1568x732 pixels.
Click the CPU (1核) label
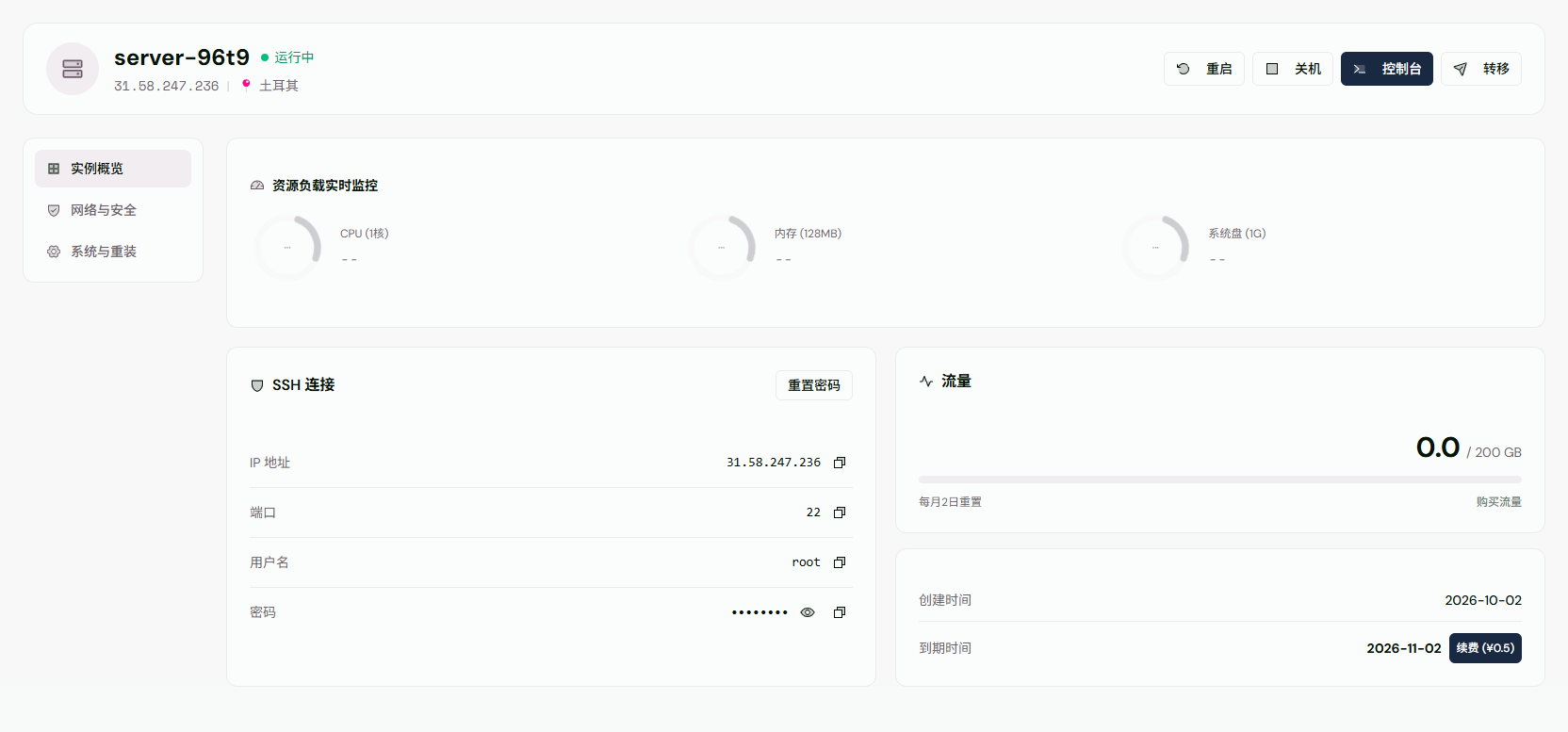pos(365,234)
